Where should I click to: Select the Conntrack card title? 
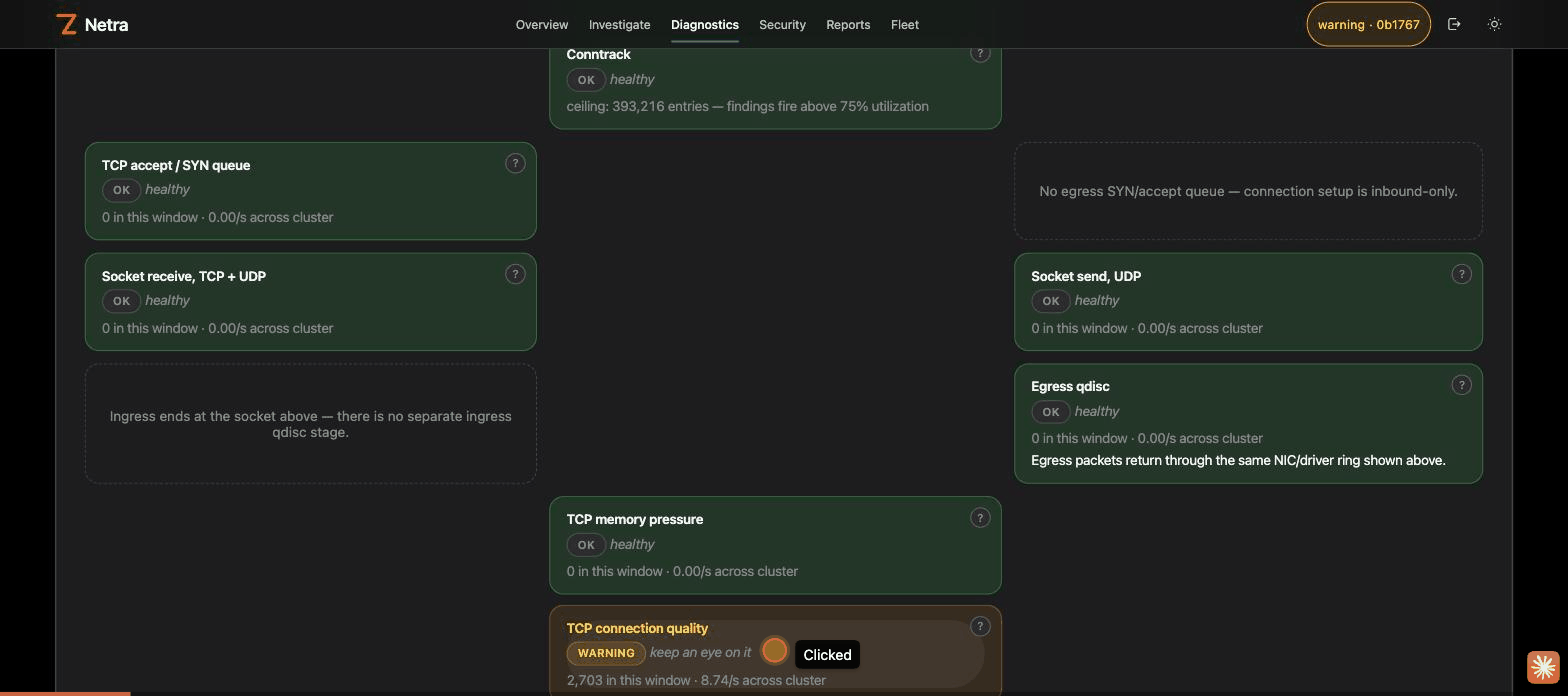tap(598, 54)
